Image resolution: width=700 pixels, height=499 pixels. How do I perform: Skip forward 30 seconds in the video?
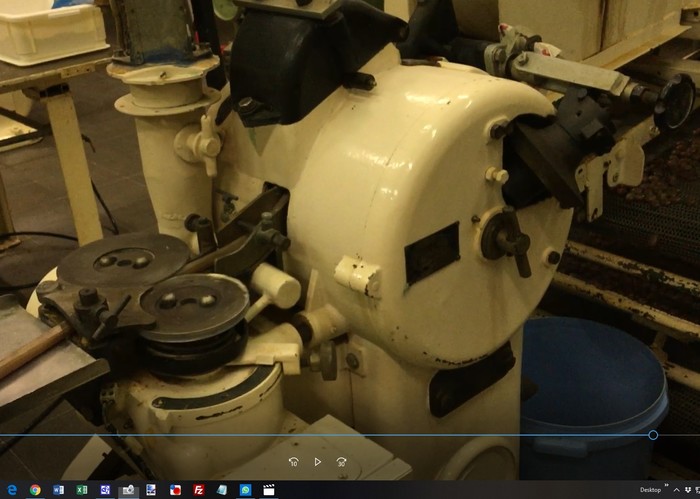point(342,462)
